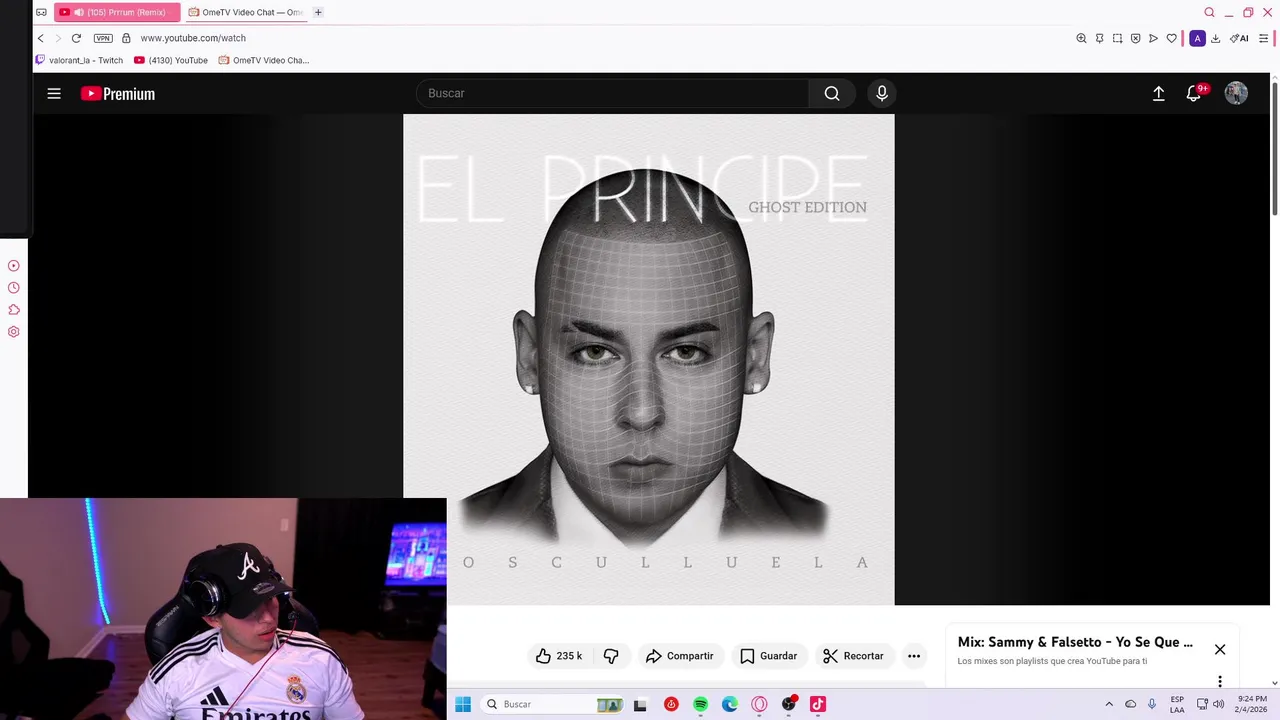Click the www.youtube.com/watch address bar
Image resolution: width=1280 pixels, height=720 pixels.
(193, 38)
